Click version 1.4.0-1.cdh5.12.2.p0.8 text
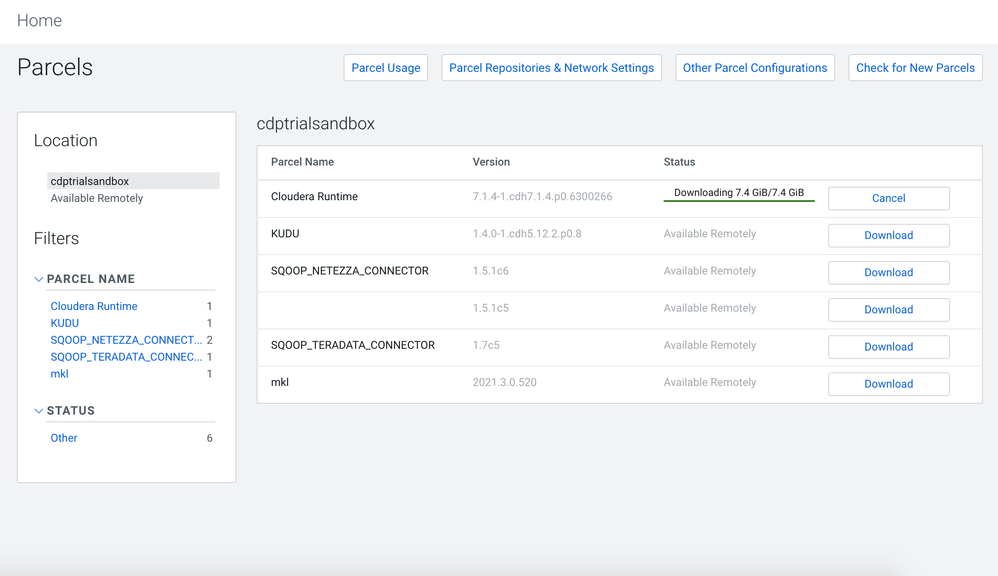Image resolution: width=998 pixels, height=576 pixels. (527, 234)
